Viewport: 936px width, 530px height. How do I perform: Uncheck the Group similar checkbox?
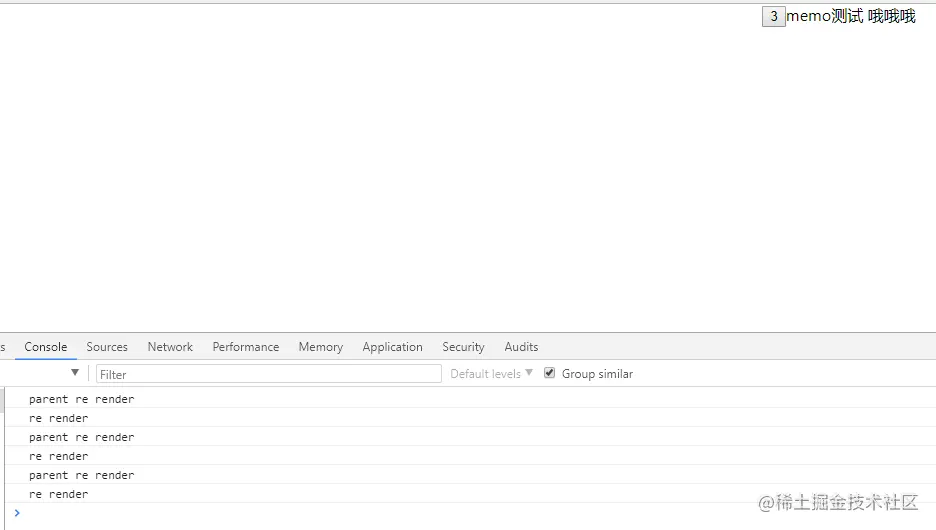pyautogui.click(x=549, y=373)
